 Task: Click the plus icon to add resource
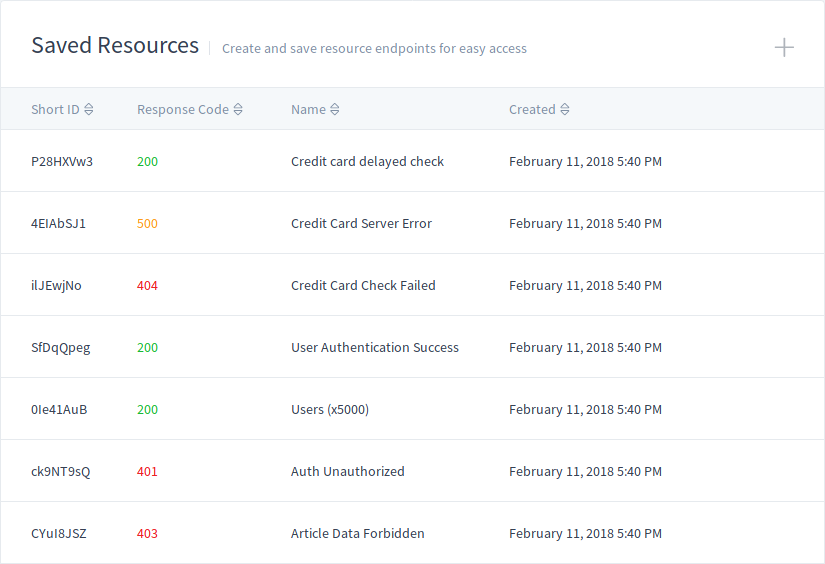click(x=784, y=47)
